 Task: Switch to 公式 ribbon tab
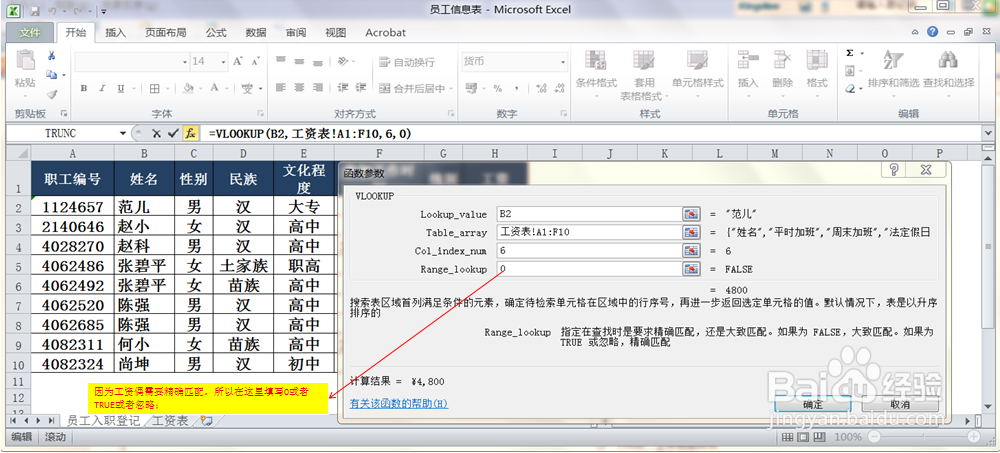click(x=216, y=33)
